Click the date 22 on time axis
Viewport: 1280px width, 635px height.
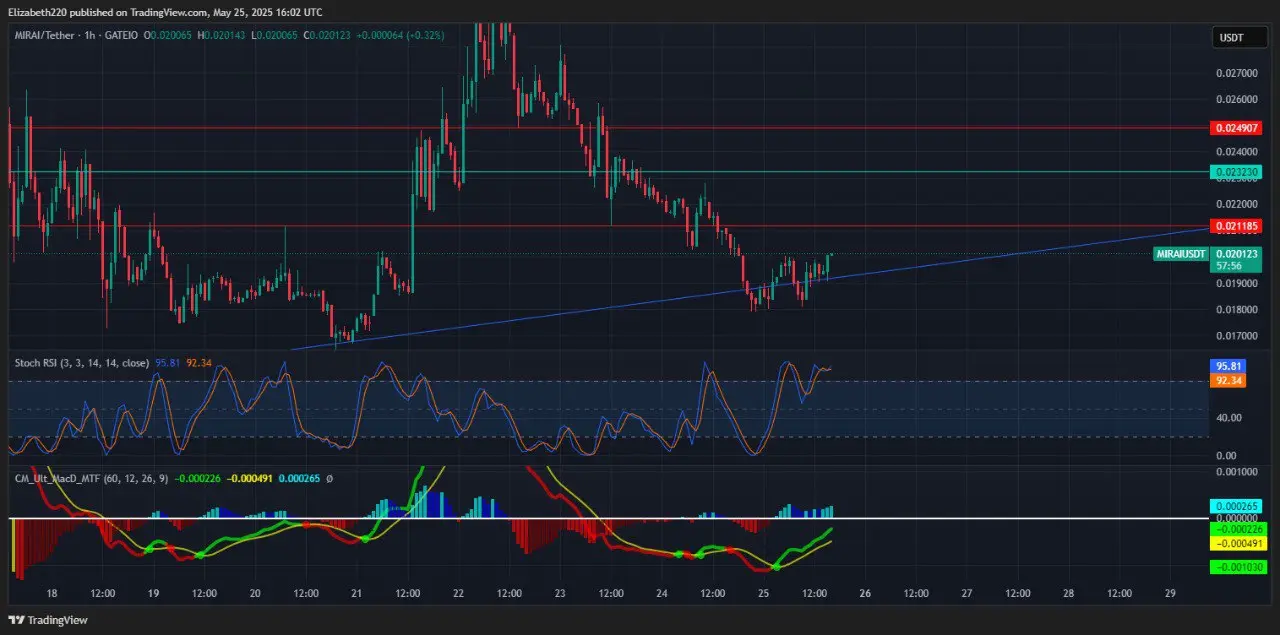click(x=458, y=593)
